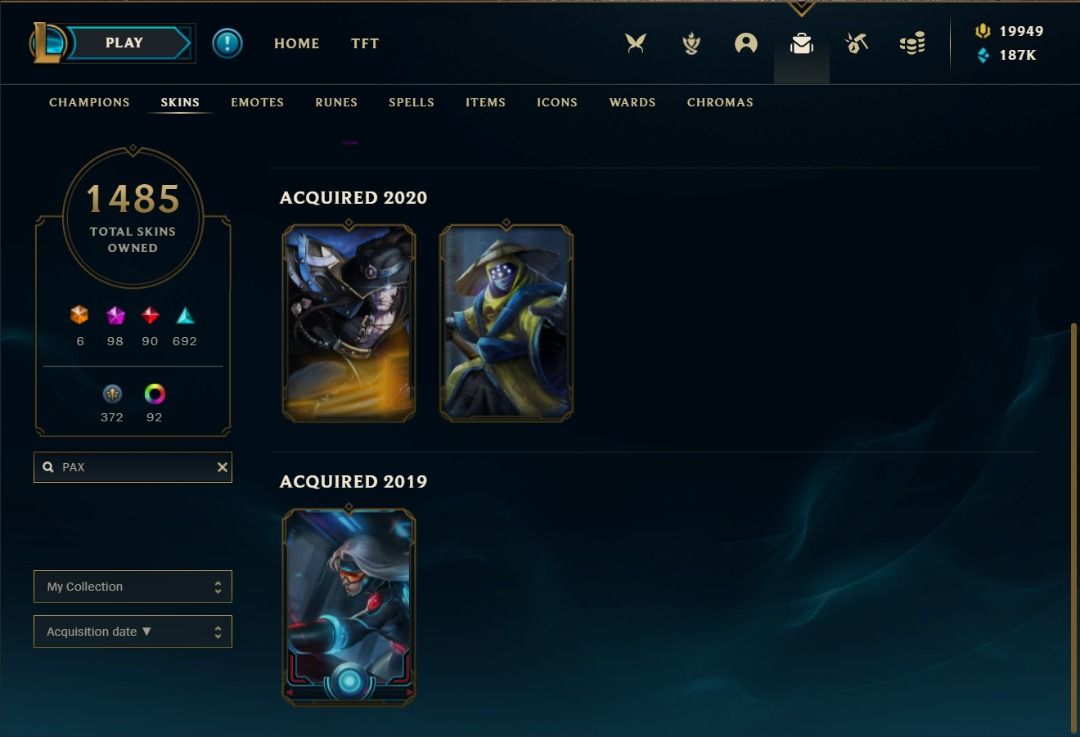Open the Profile icon in top bar

point(746,43)
